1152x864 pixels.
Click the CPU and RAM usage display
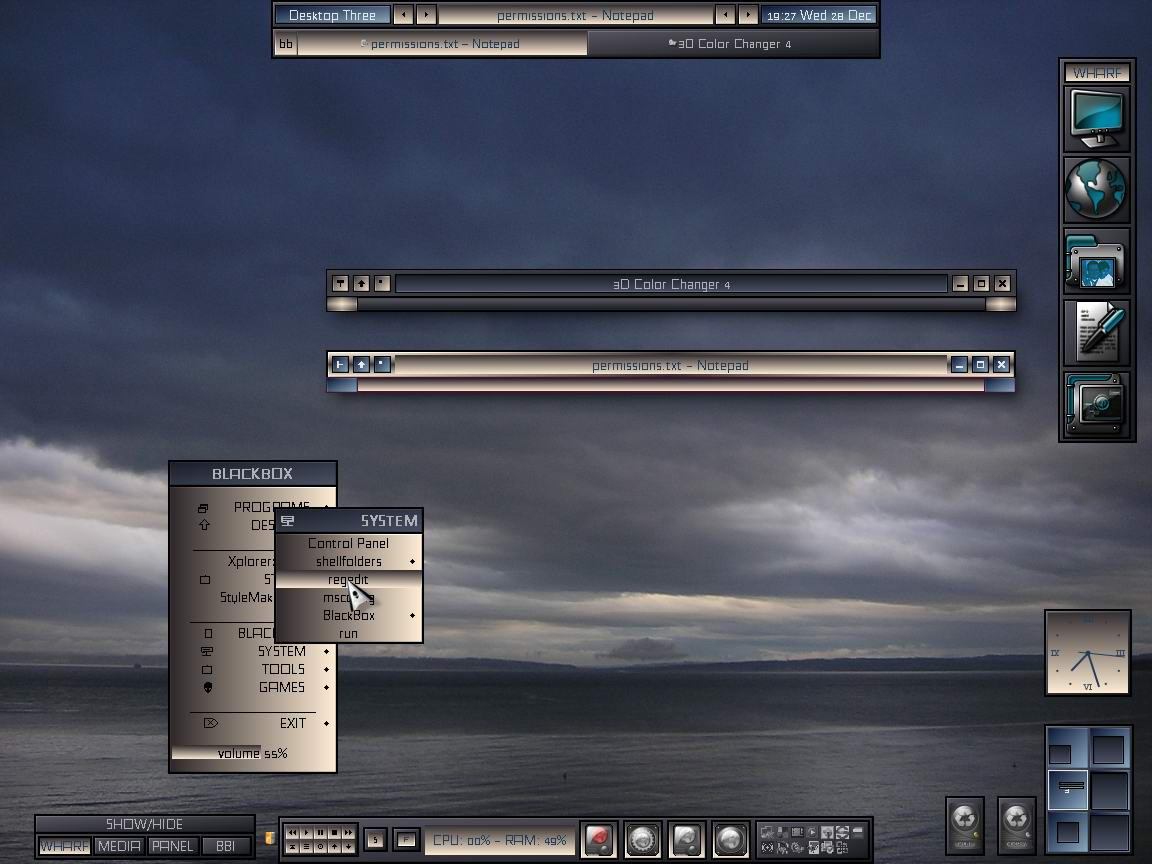coord(500,840)
